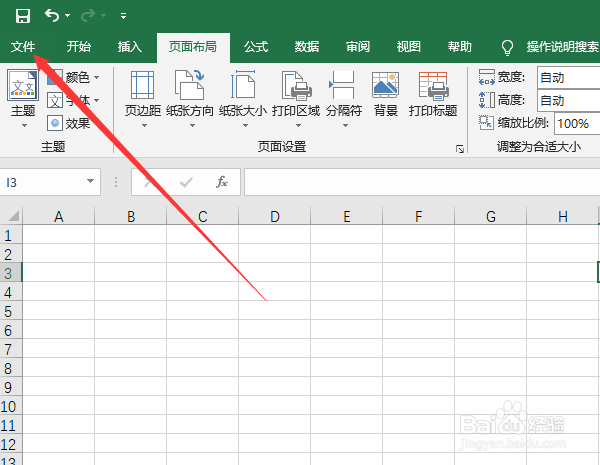Viewport: 600px width, 465px height.
Task: Open the 颜色 theme colors dropdown
Action: pyautogui.click(x=73, y=77)
